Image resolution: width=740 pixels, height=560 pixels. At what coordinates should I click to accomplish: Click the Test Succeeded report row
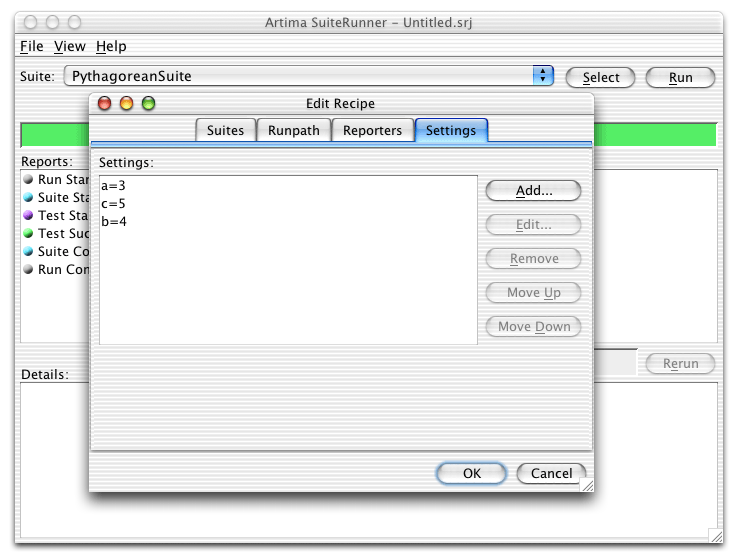click(x=56, y=233)
